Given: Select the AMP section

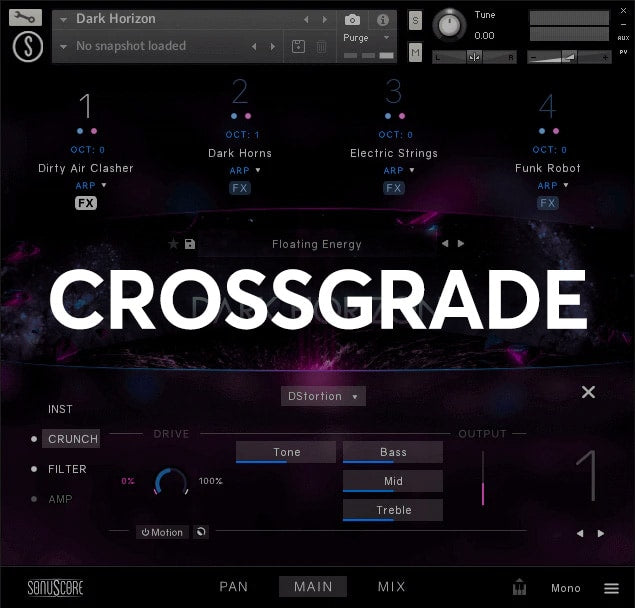Looking at the screenshot, I should [x=60, y=499].
